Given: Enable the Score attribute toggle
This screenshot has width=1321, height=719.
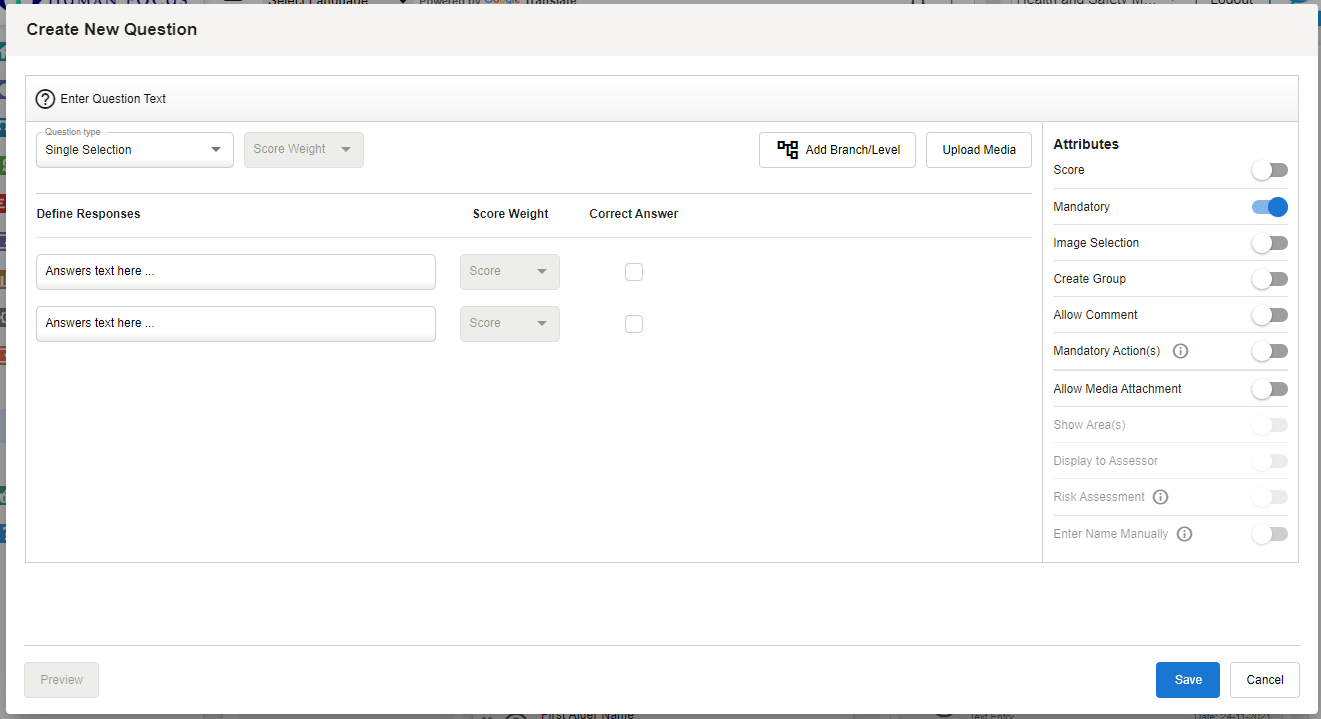Looking at the screenshot, I should tap(1269, 171).
